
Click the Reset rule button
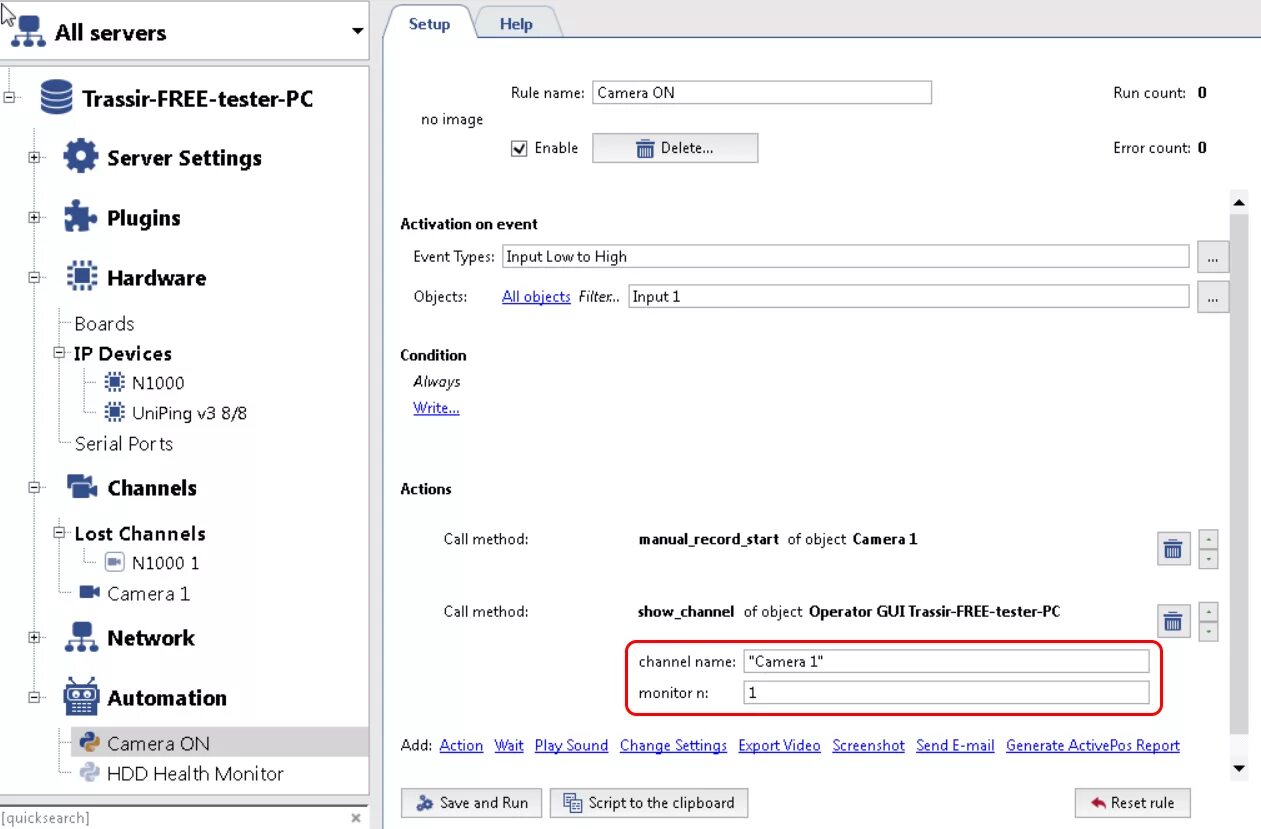(1133, 802)
